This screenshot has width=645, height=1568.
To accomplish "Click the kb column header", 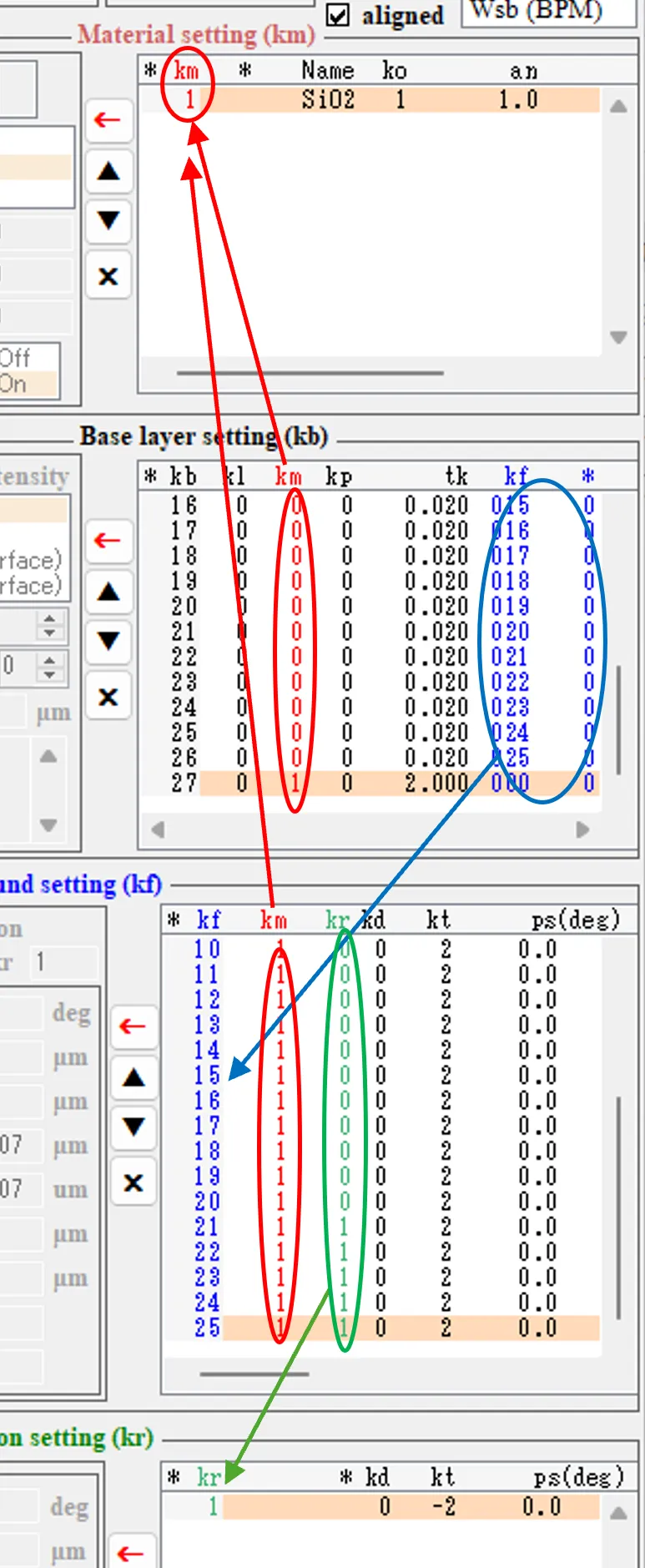I will tap(183, 476).
